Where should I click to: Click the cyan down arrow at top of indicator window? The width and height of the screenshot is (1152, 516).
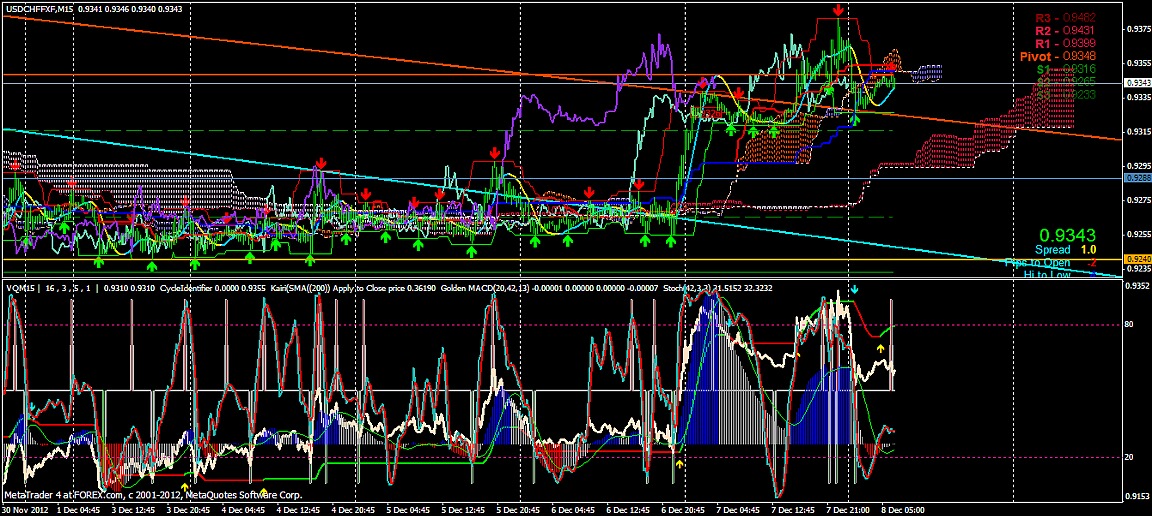pyautogui.click(x=853, y=289)
